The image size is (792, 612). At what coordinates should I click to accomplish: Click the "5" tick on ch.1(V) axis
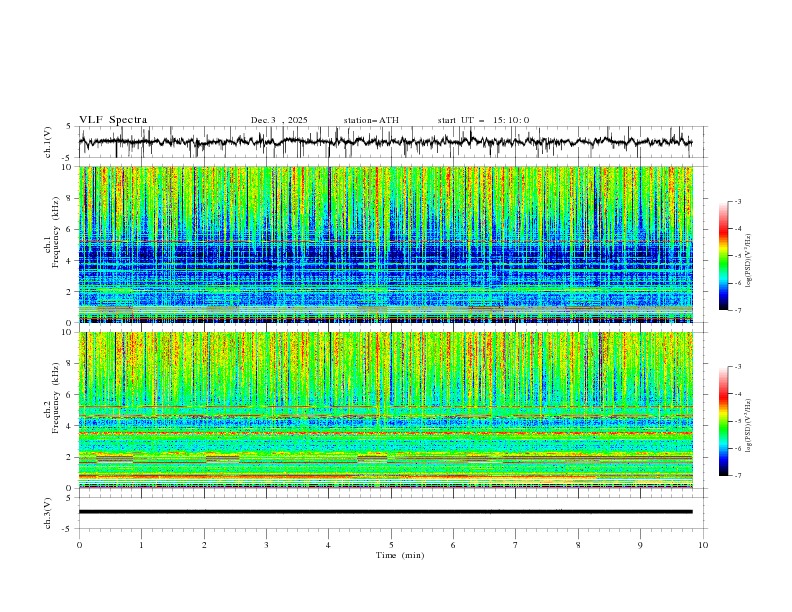69,126
